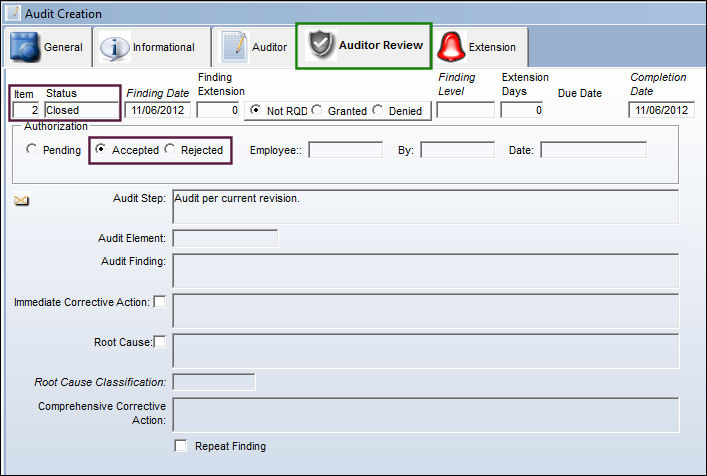The height and width of the screenshot is (476, 707).
Task: Select the Auditor Review tab
Action: [x=364, y=46]
